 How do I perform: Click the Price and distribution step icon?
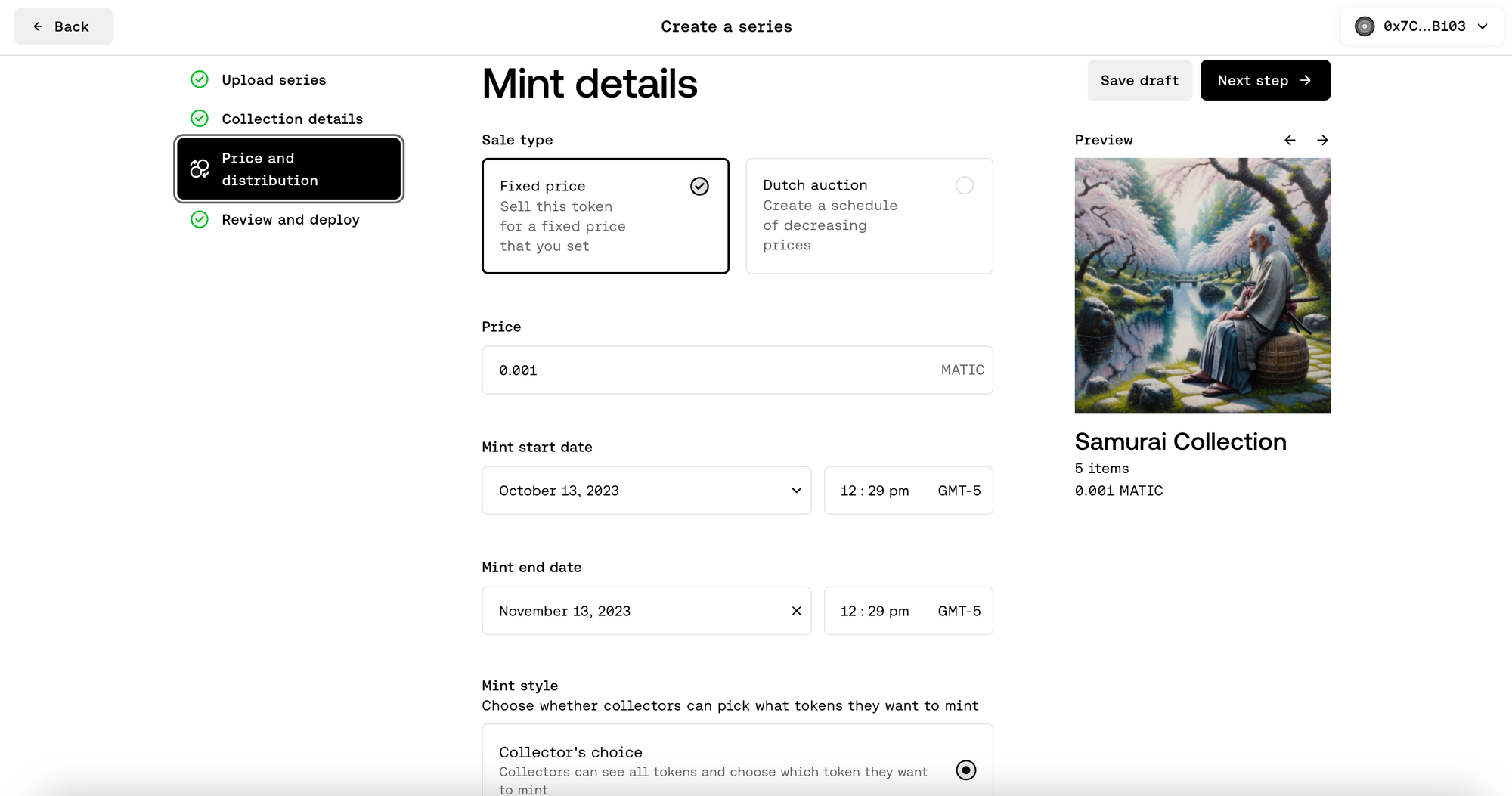tap(200, 169)
